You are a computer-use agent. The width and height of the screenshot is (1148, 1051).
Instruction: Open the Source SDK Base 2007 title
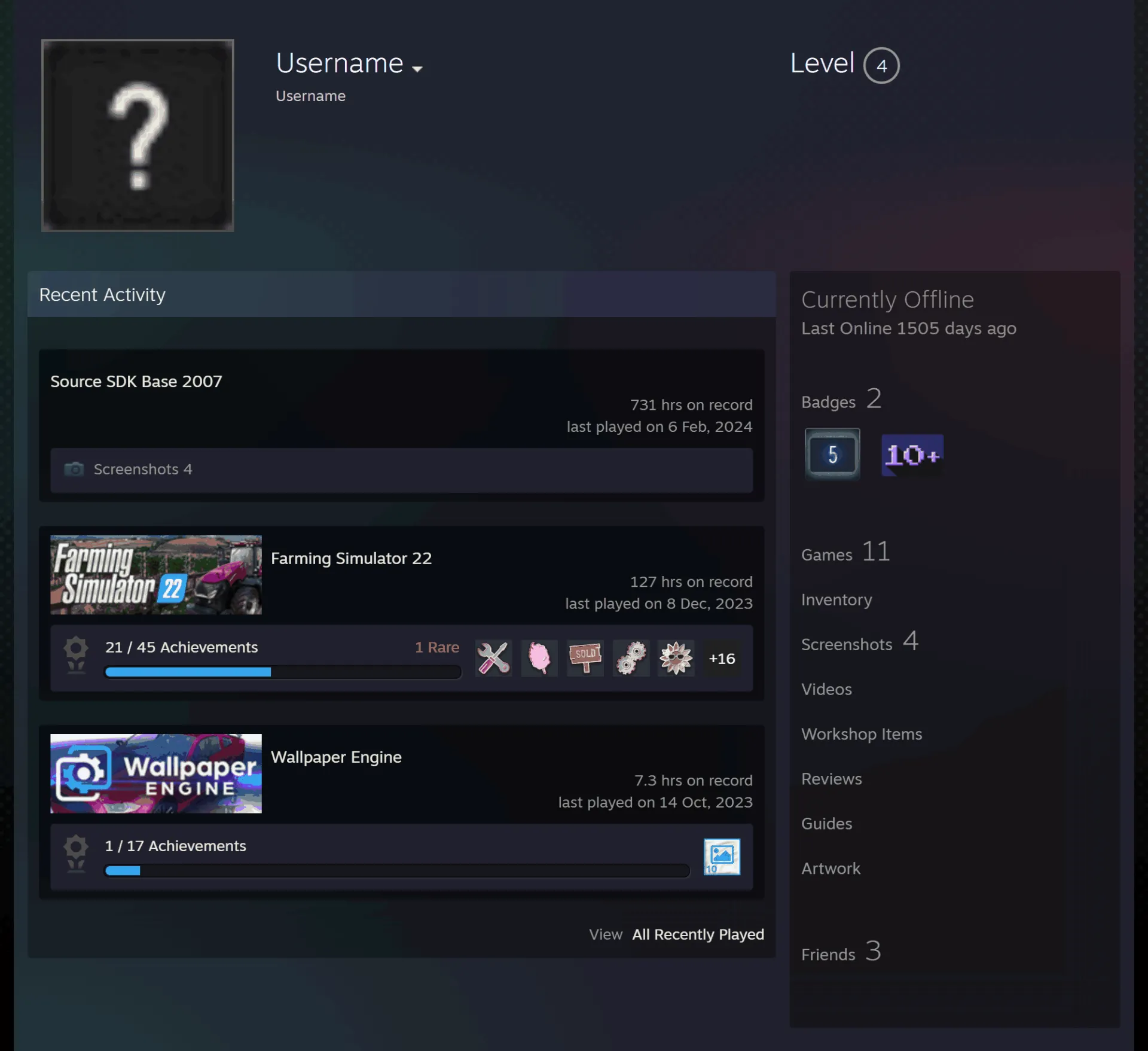tap(136, 382)
